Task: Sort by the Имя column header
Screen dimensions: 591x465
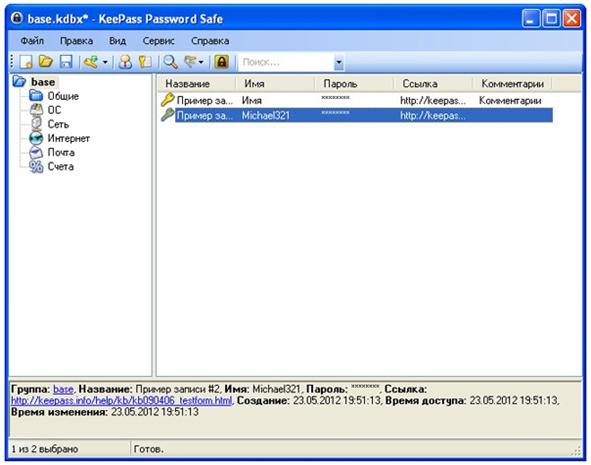Action: click(x=275, y=84)
